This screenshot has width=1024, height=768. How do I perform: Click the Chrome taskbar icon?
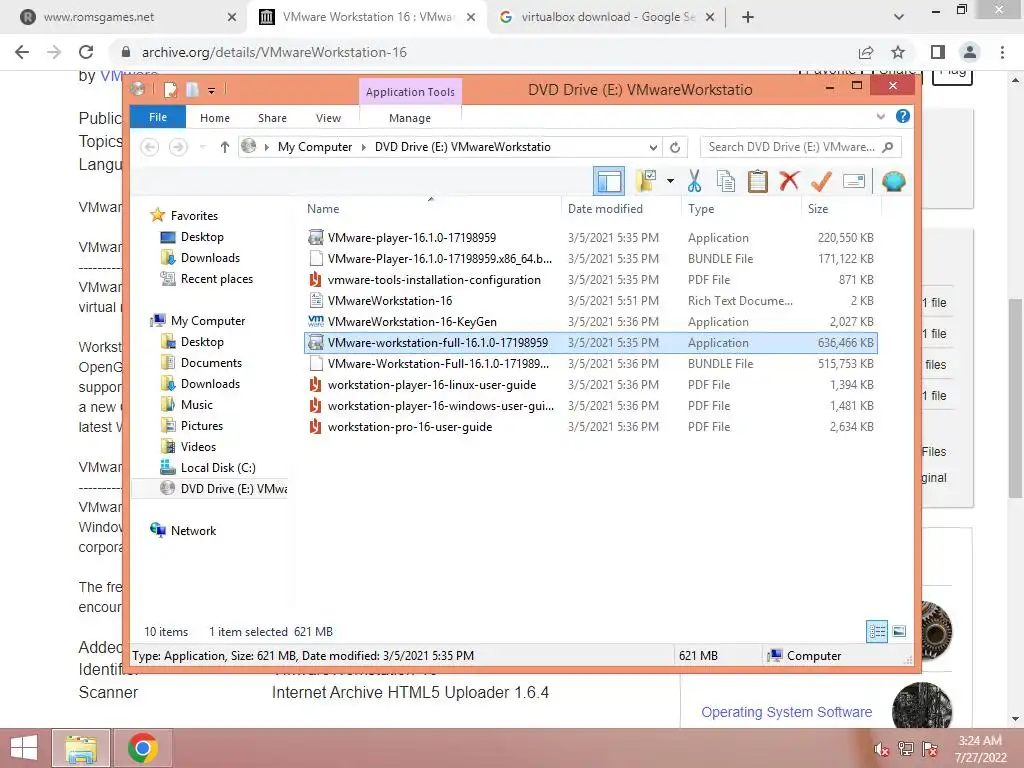[x=142, y=748]
